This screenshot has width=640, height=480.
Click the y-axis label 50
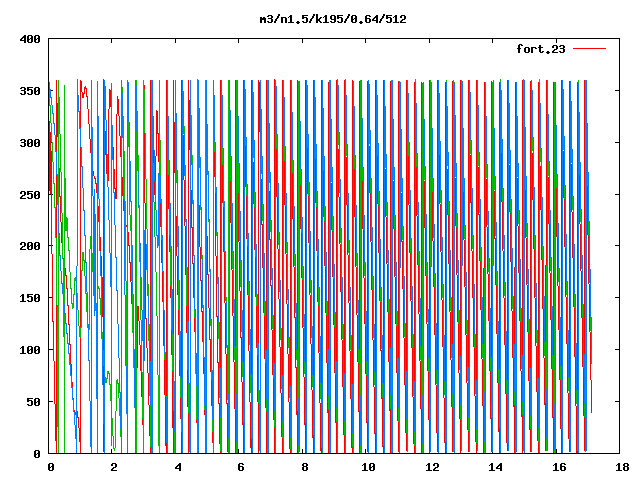(33, 402)
